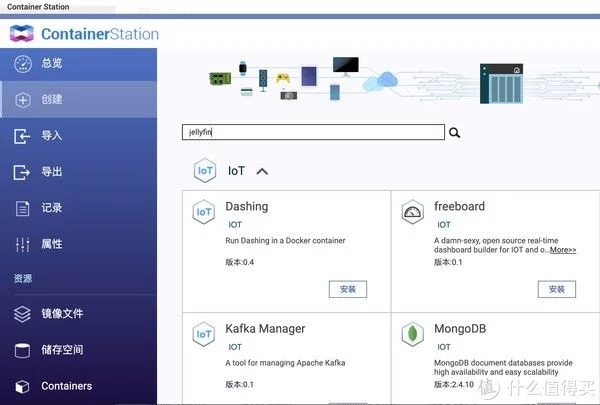Click the Container Station logo icon
Screen dimensions: 600x405
point(21,33)
